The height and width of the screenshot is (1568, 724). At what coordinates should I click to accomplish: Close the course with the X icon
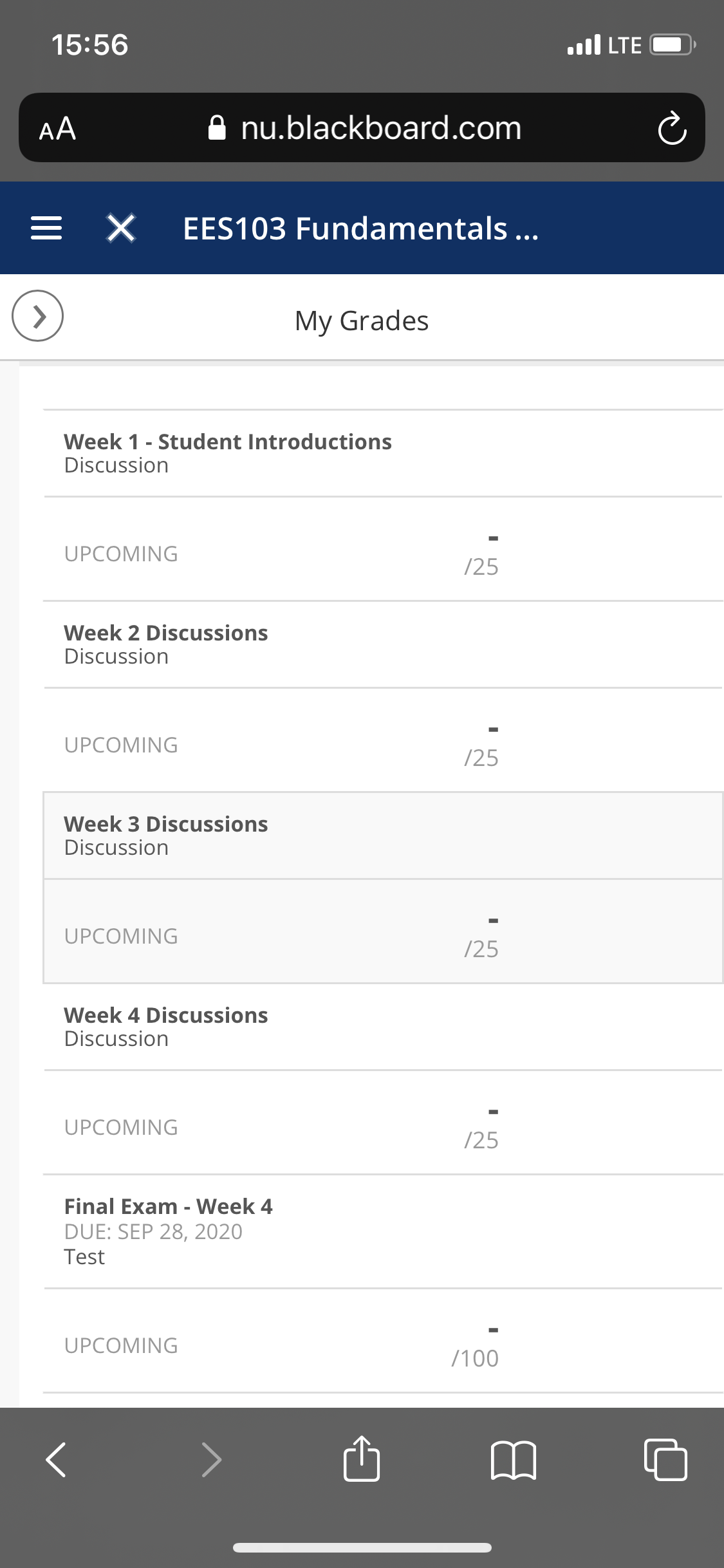pyautogui.click(x=121, y=228)
